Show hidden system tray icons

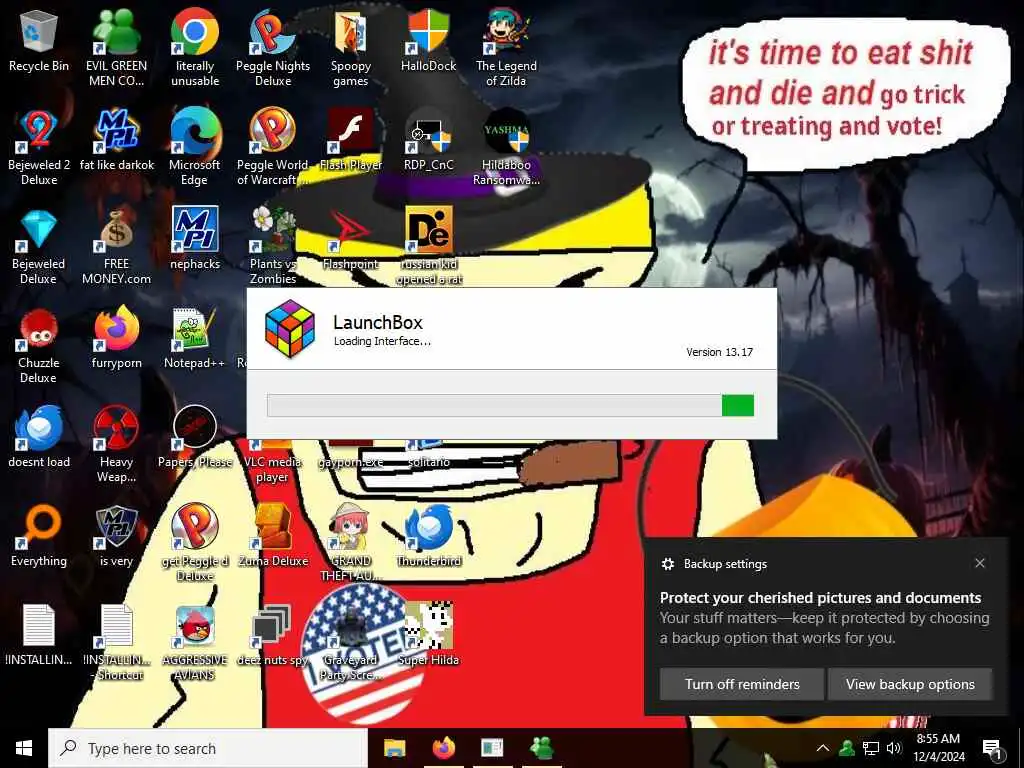(823, 748)
